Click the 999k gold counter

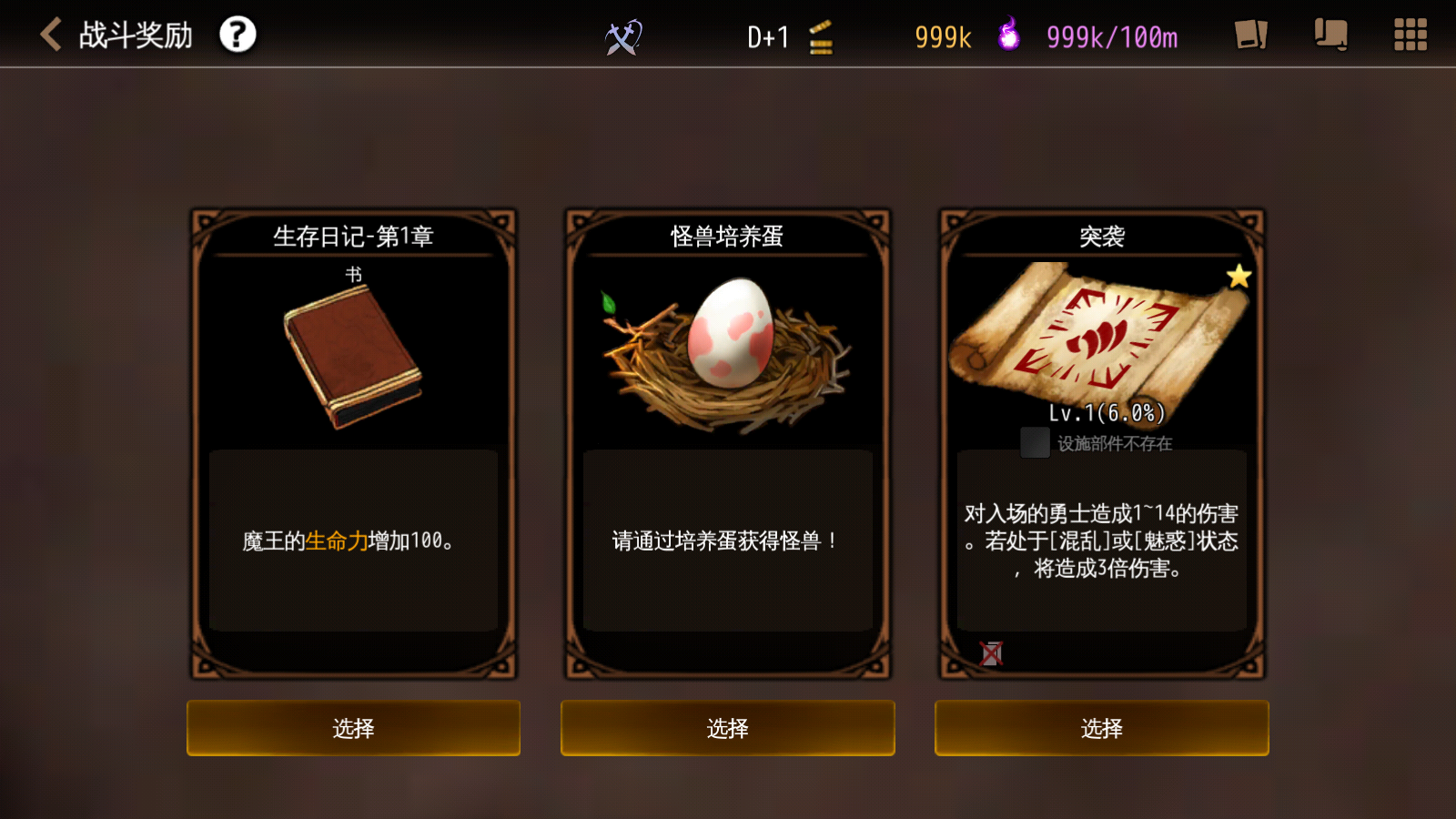coord(943,37)
